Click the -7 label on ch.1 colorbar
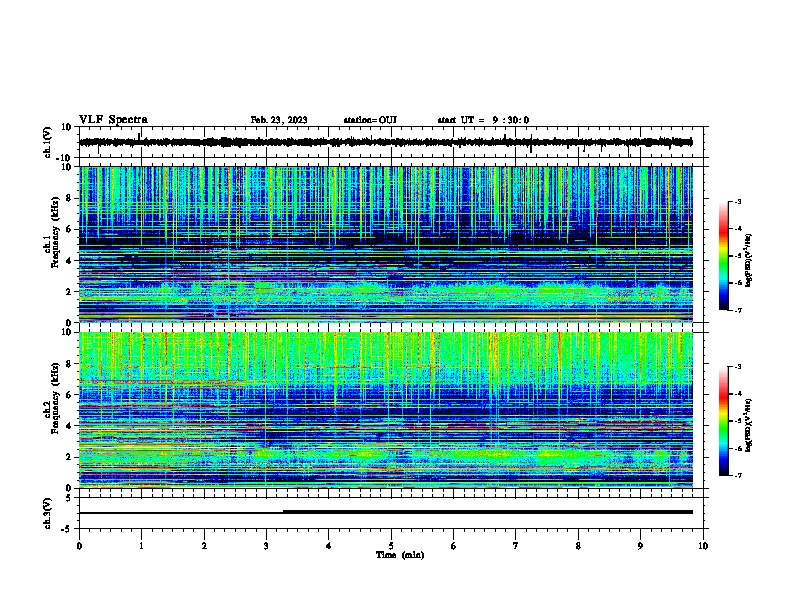Image resolution: width=792 pixels, height=612 pixels. 737,310
